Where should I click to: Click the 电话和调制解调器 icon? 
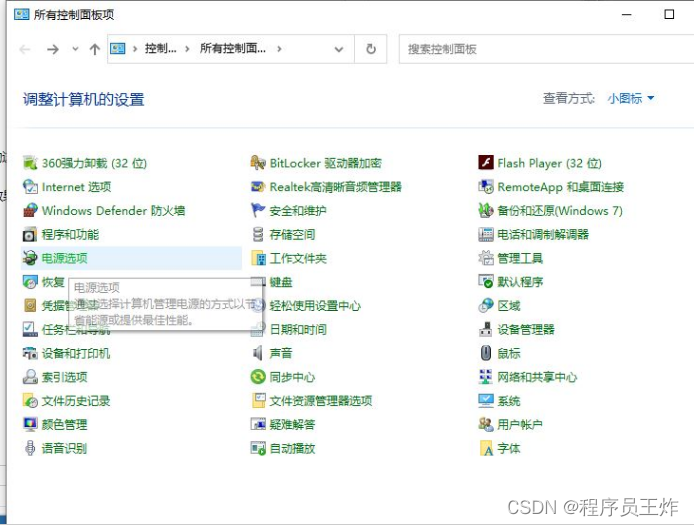coord(486,234)
